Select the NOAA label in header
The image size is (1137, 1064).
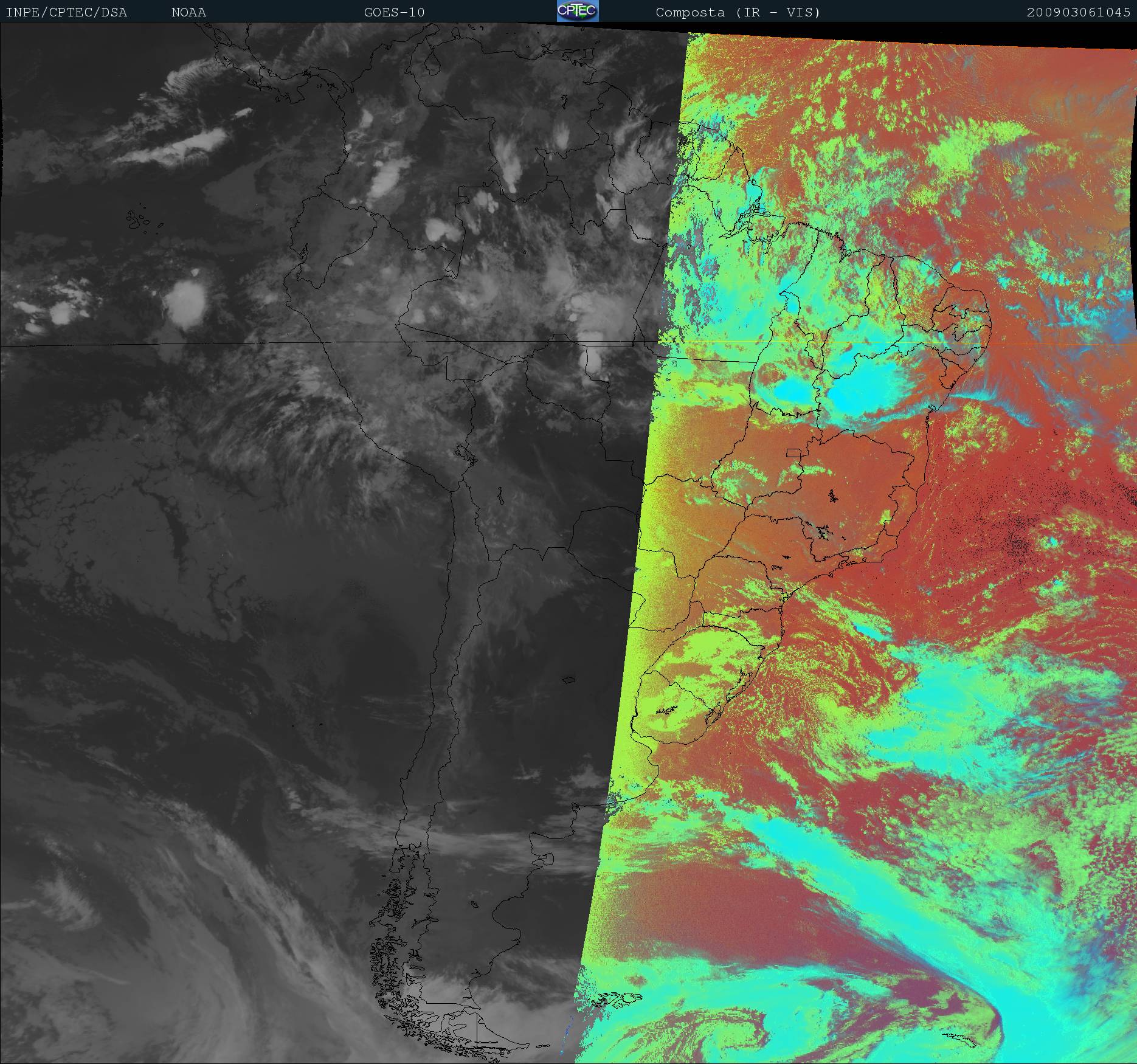(188, 12)
